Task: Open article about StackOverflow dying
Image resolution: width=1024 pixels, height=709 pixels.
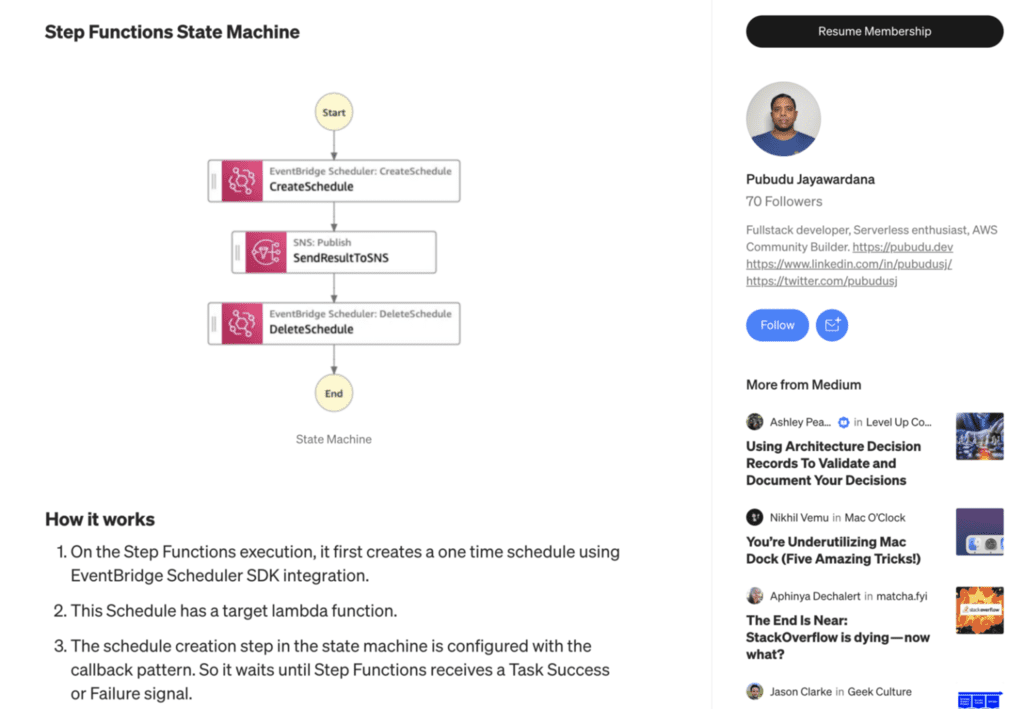Action: tap(836, 637)
